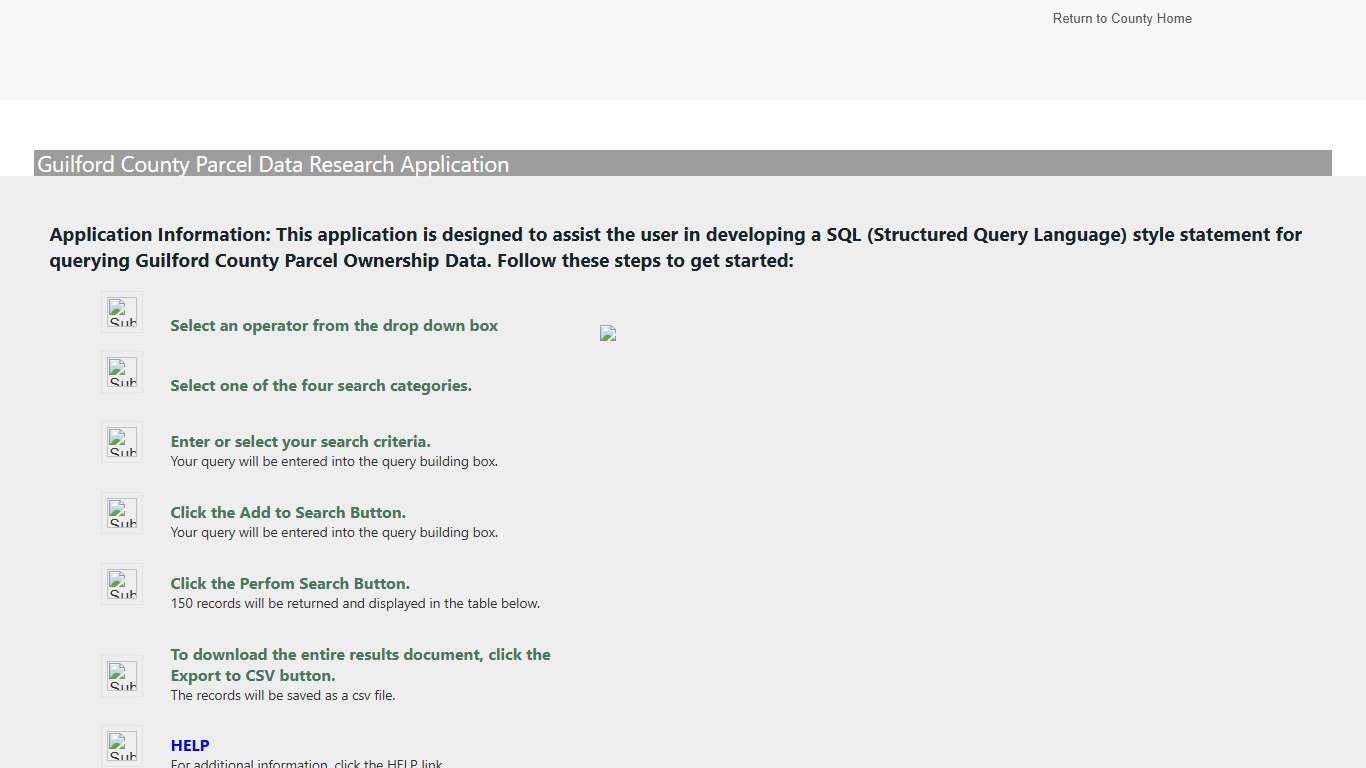Click the '150 records will be returned' description

(355, 604)
